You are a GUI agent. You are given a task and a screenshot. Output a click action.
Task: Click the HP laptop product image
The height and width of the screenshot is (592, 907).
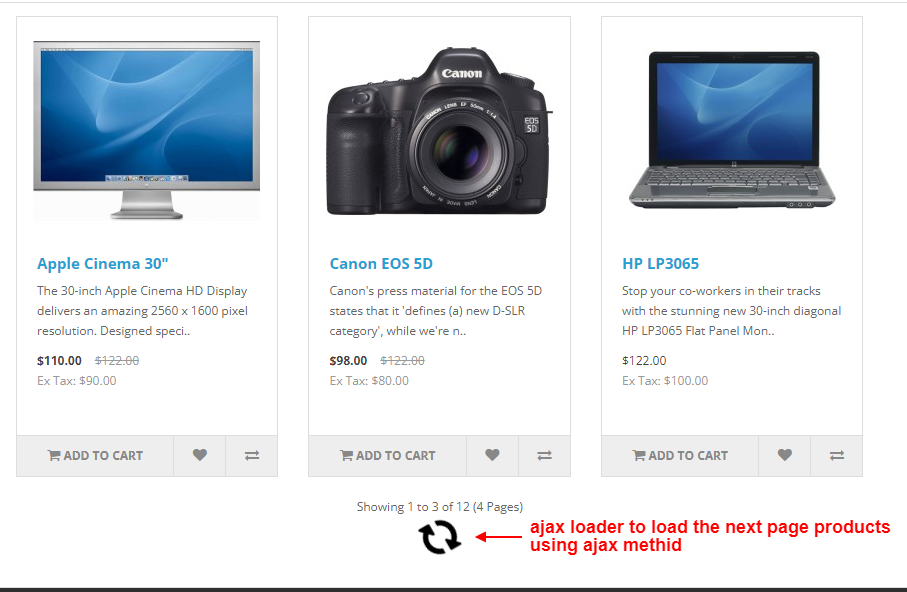[x=732, y=130]
